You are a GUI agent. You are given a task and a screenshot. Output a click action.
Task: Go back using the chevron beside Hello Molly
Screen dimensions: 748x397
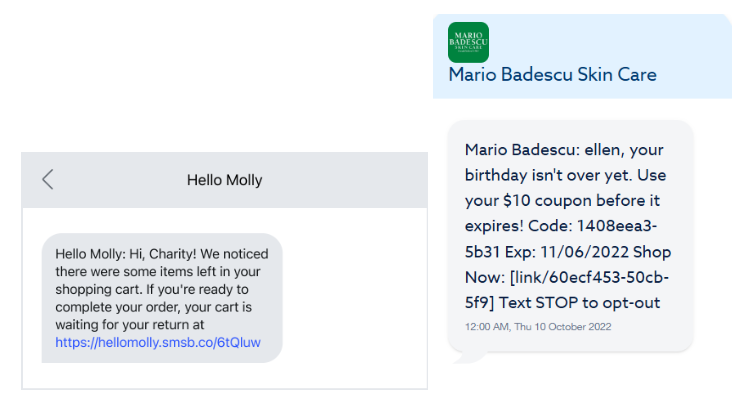[48, 180]
